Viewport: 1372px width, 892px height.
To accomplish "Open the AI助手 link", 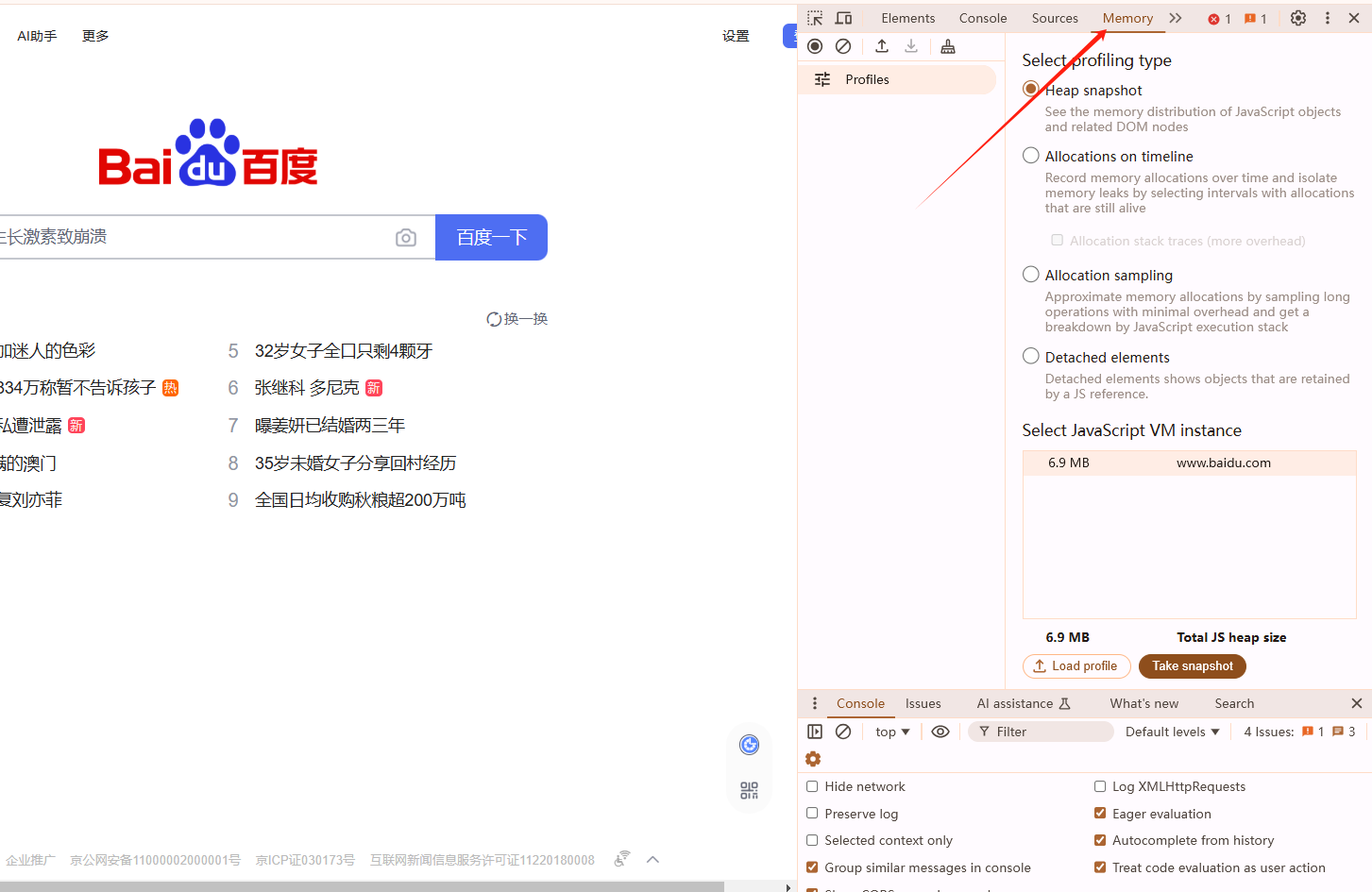I will point(37,36).
